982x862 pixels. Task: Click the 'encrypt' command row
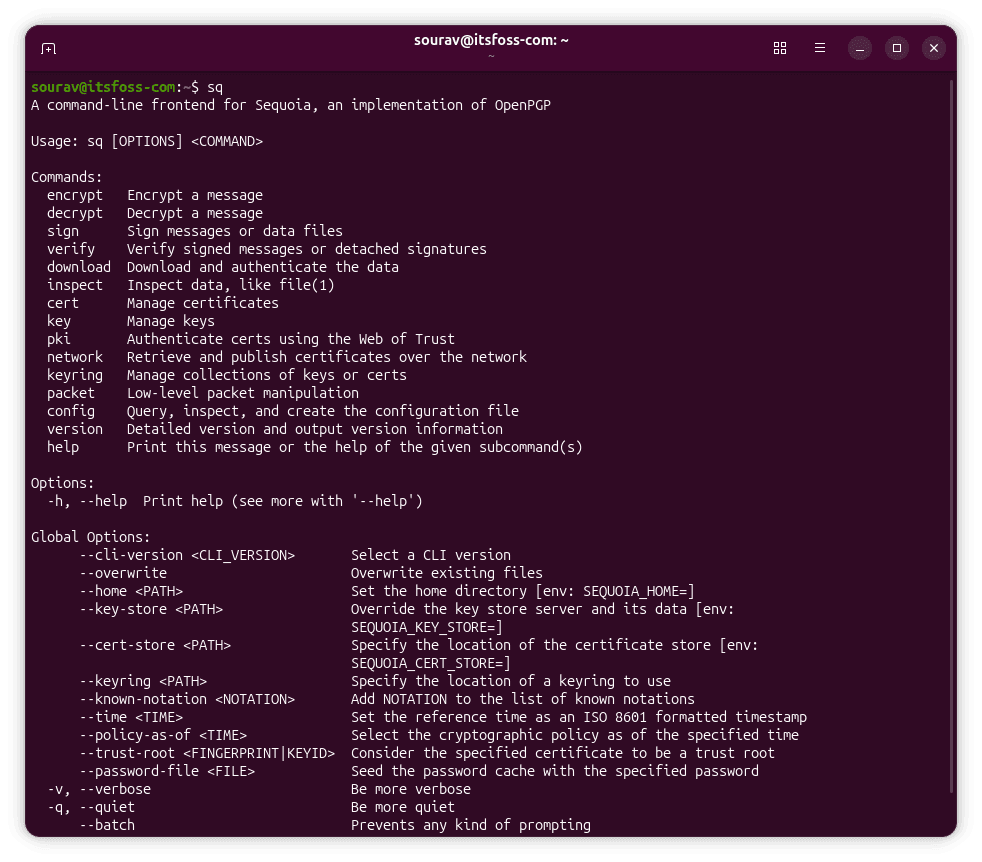(x=155, y=195)
